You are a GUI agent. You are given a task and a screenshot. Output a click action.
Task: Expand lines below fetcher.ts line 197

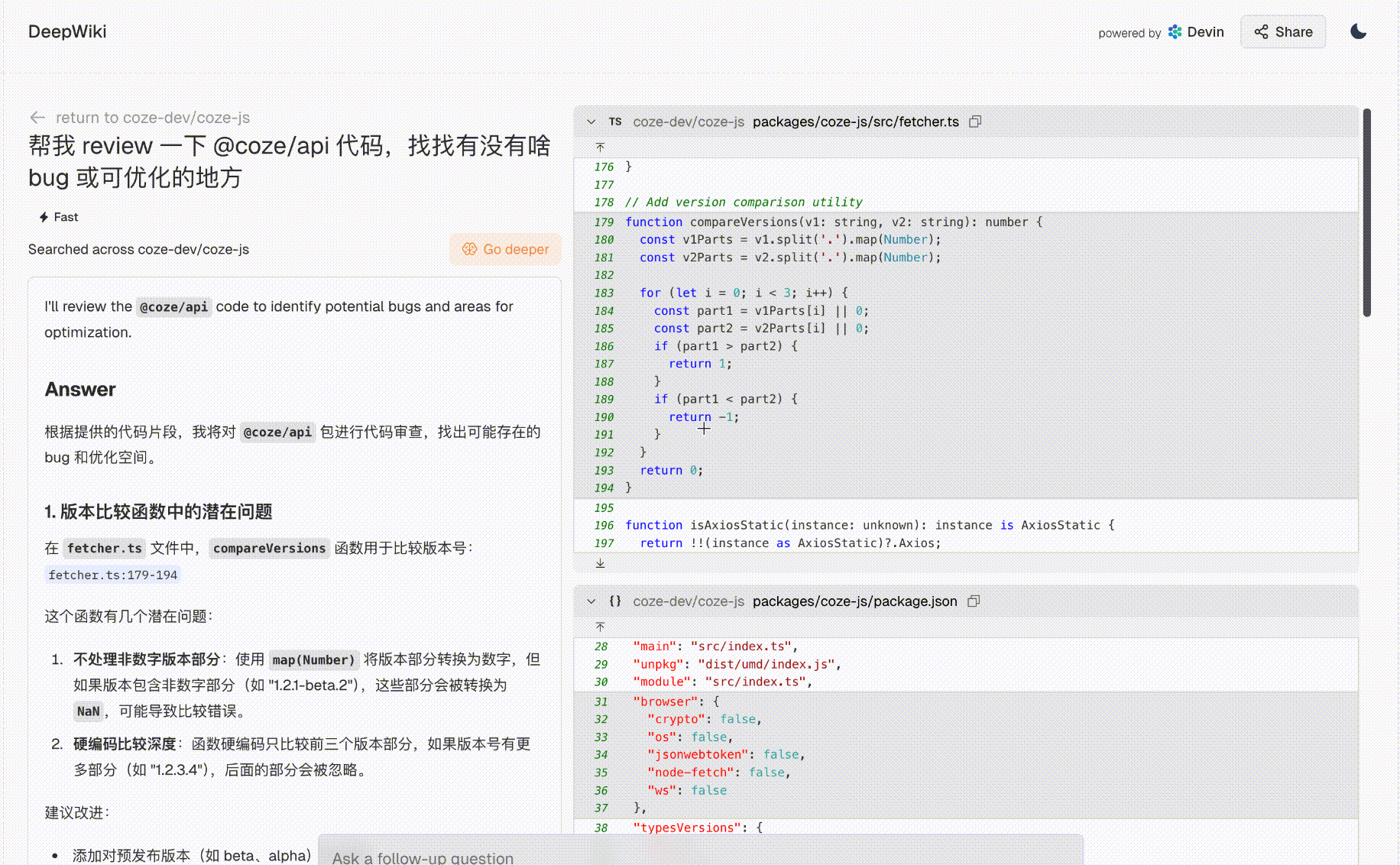click(x=600, y=563)
